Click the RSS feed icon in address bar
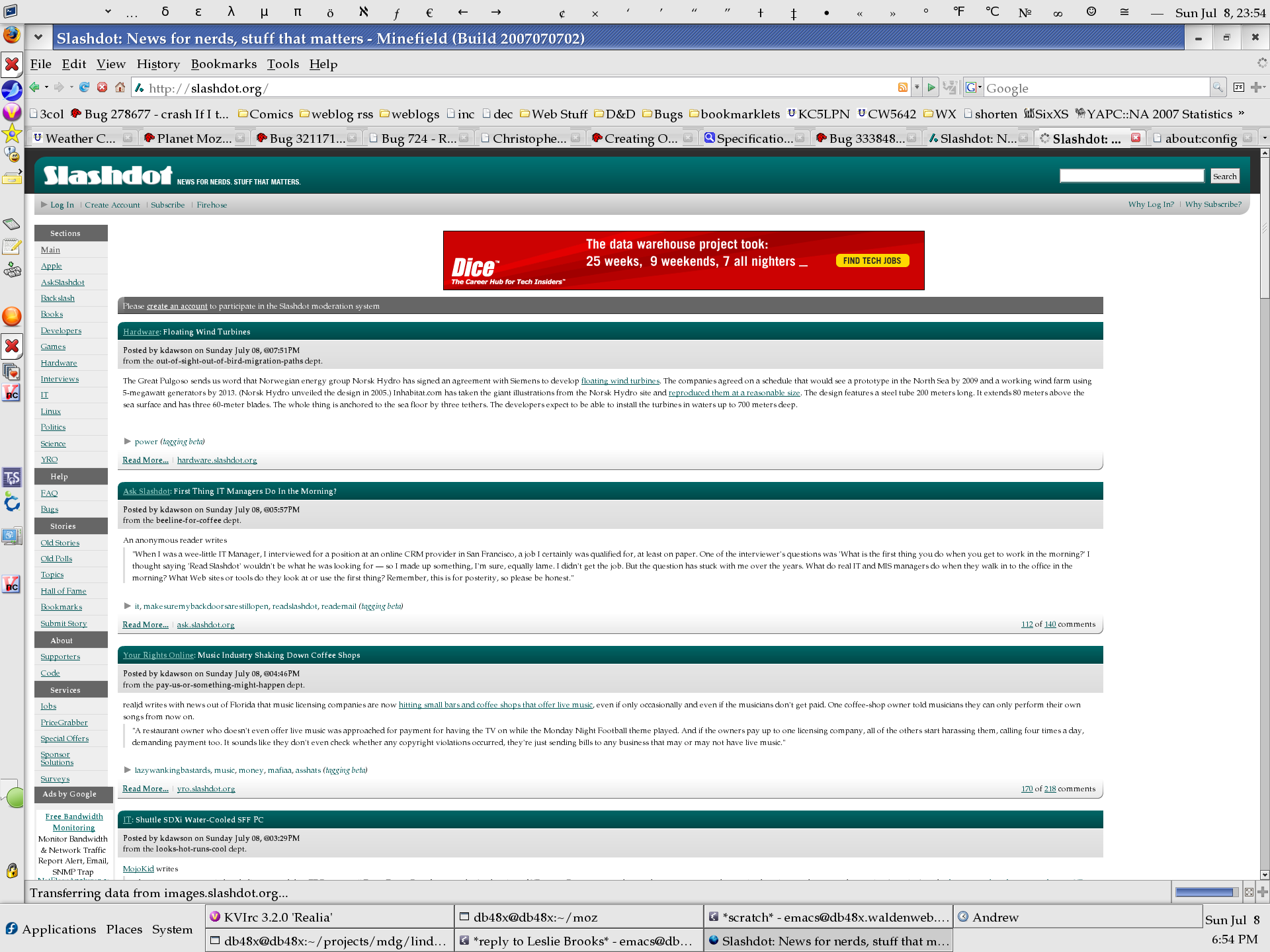This screenshot has height=952, width=1270. (902, 87)
